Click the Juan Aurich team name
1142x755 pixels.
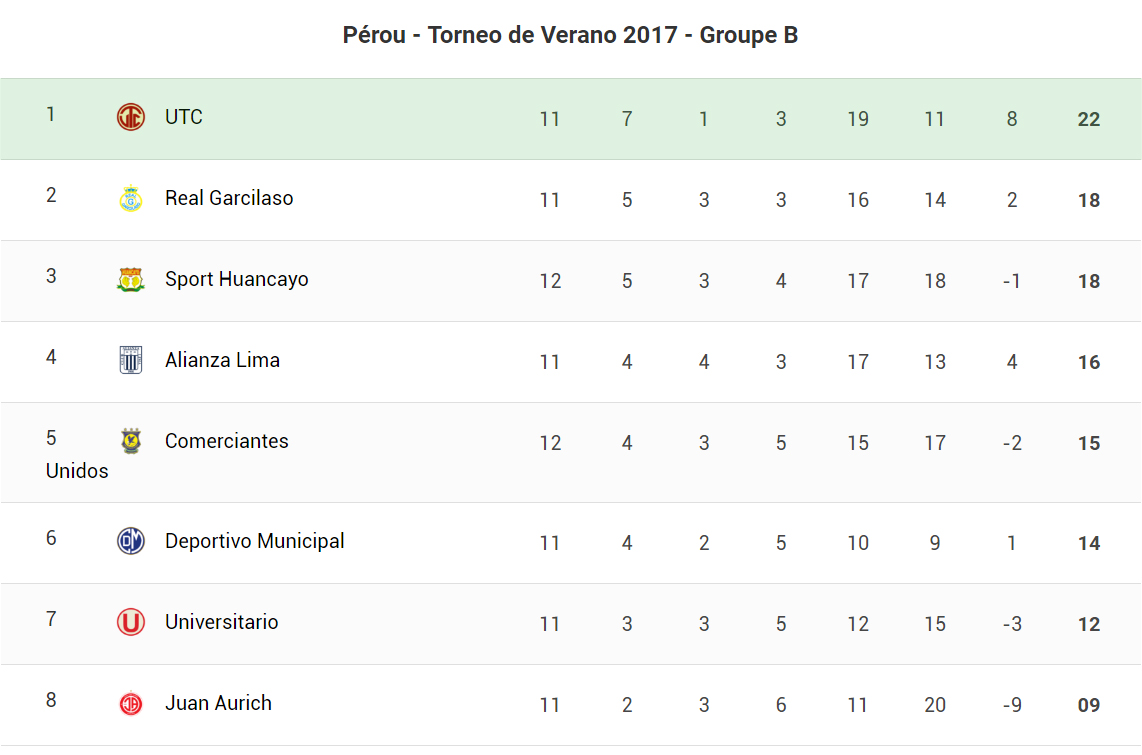pos(218,703)
